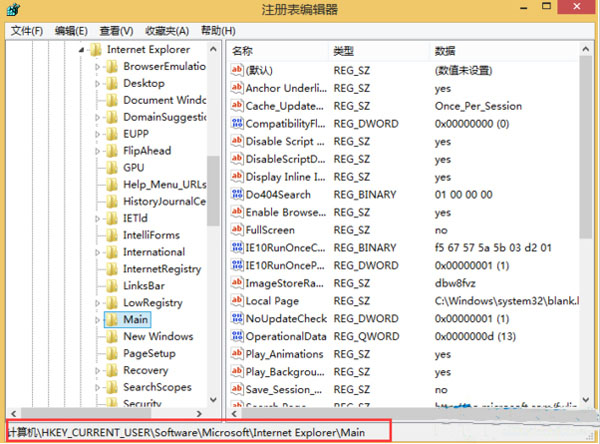
Task: Expand the EUPP key
Action: (x=98, y=134)
